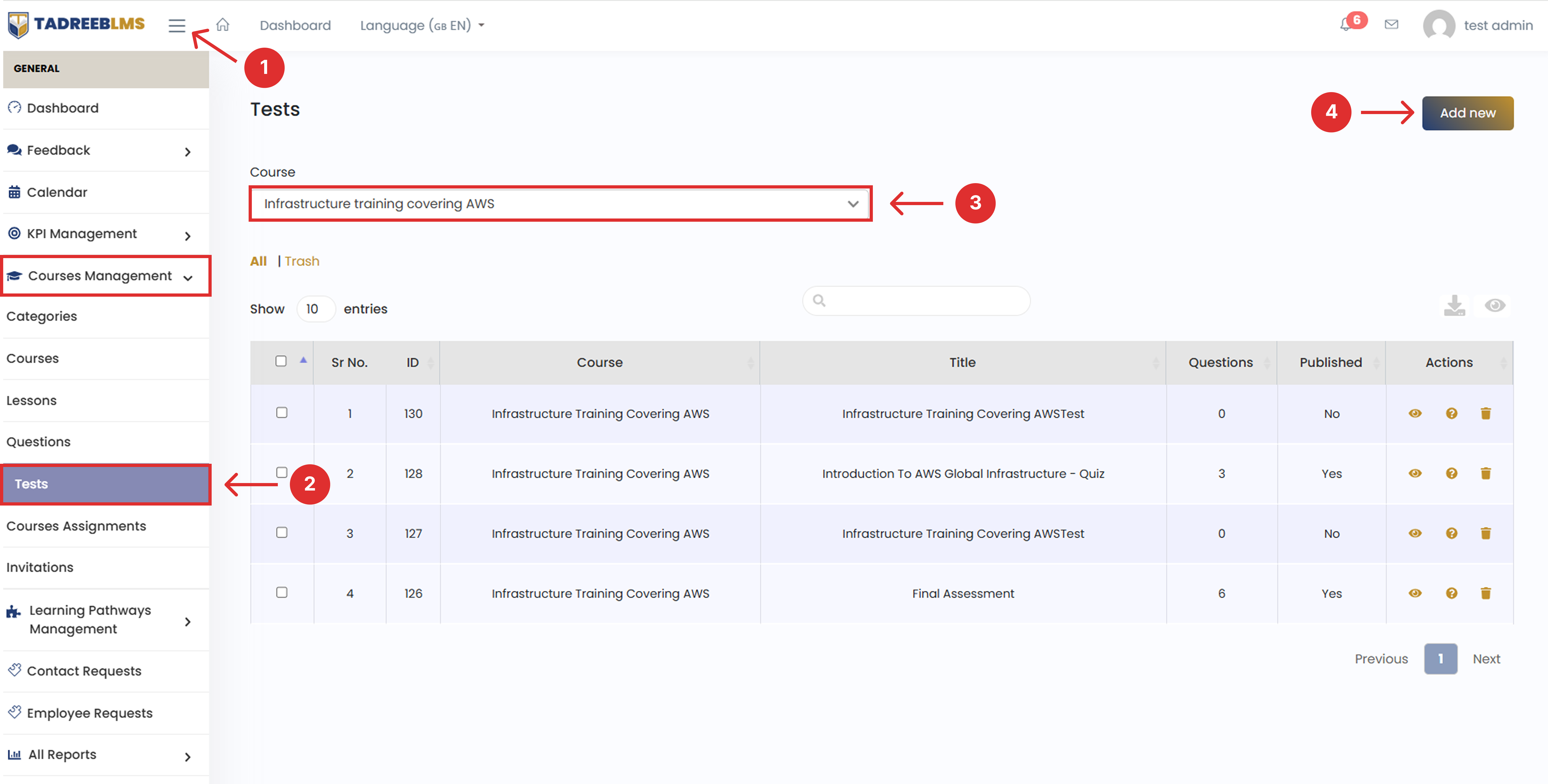Show the All tests filter link
This screenshot has width=1548, height=784.
pyautogui.click(x=258, y=261)
